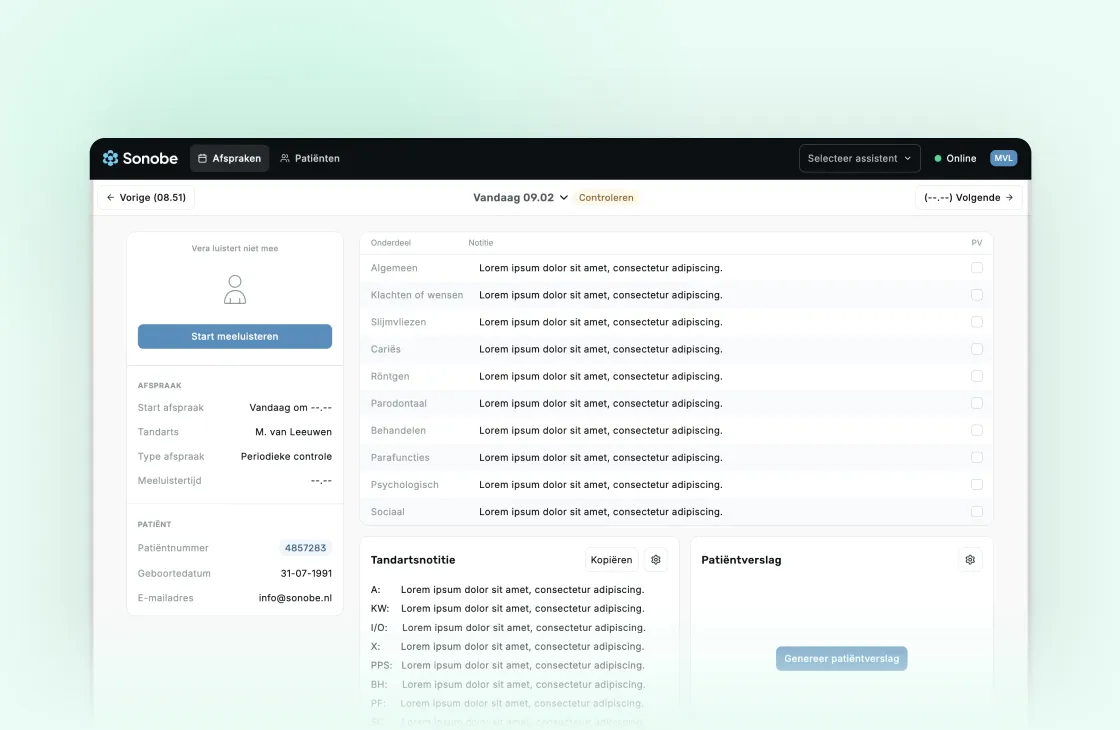Click the person icon next to Patiënten
This screenshot has width=1120, height=730.
(286, 158)
